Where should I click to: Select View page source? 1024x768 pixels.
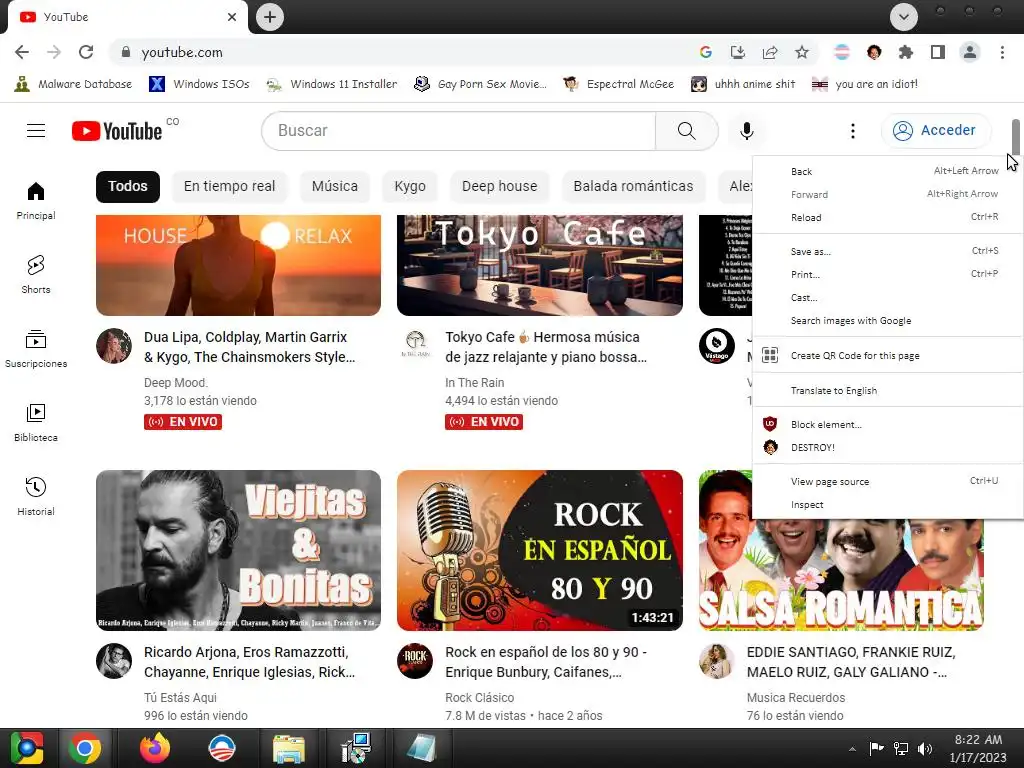click(x=888, y=481)
